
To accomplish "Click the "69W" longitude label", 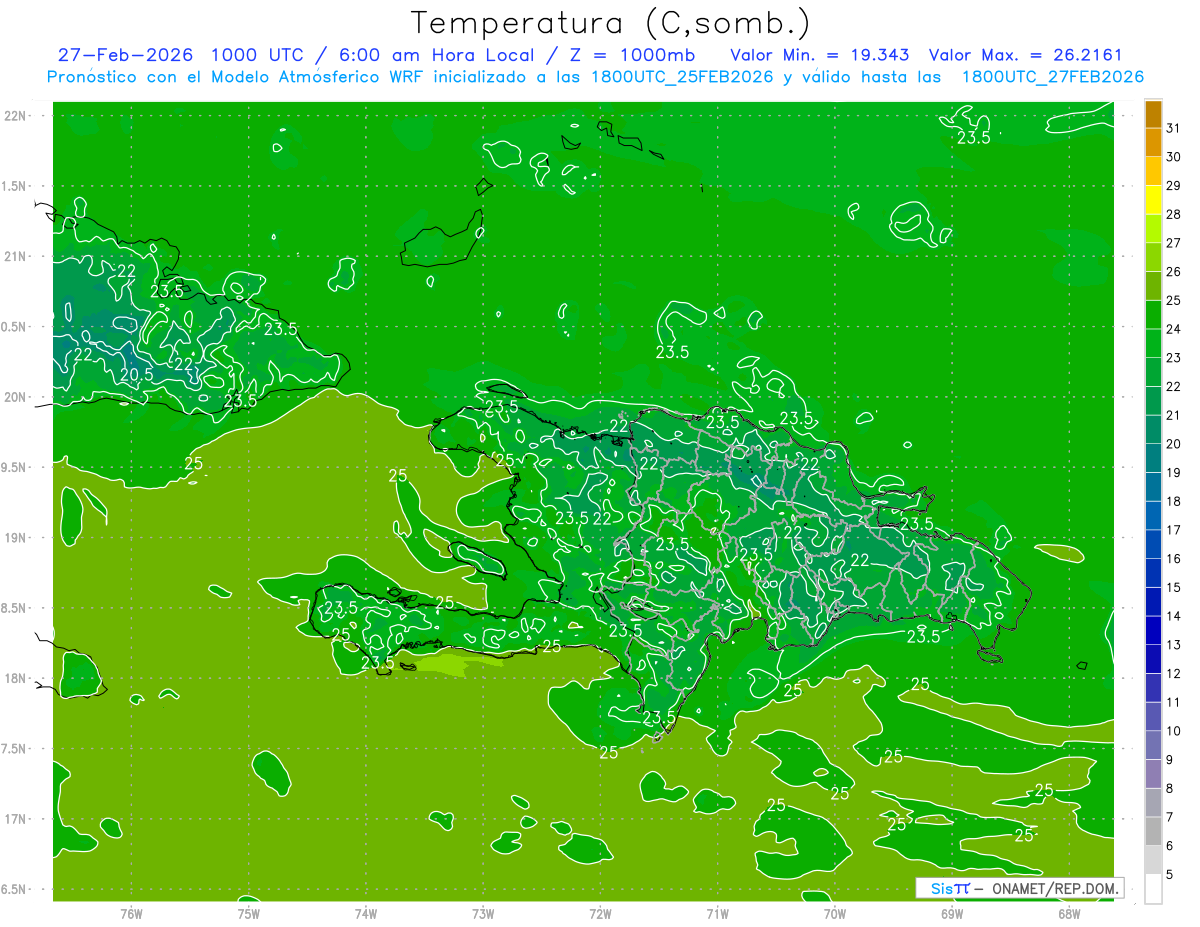I will [951, 913].
